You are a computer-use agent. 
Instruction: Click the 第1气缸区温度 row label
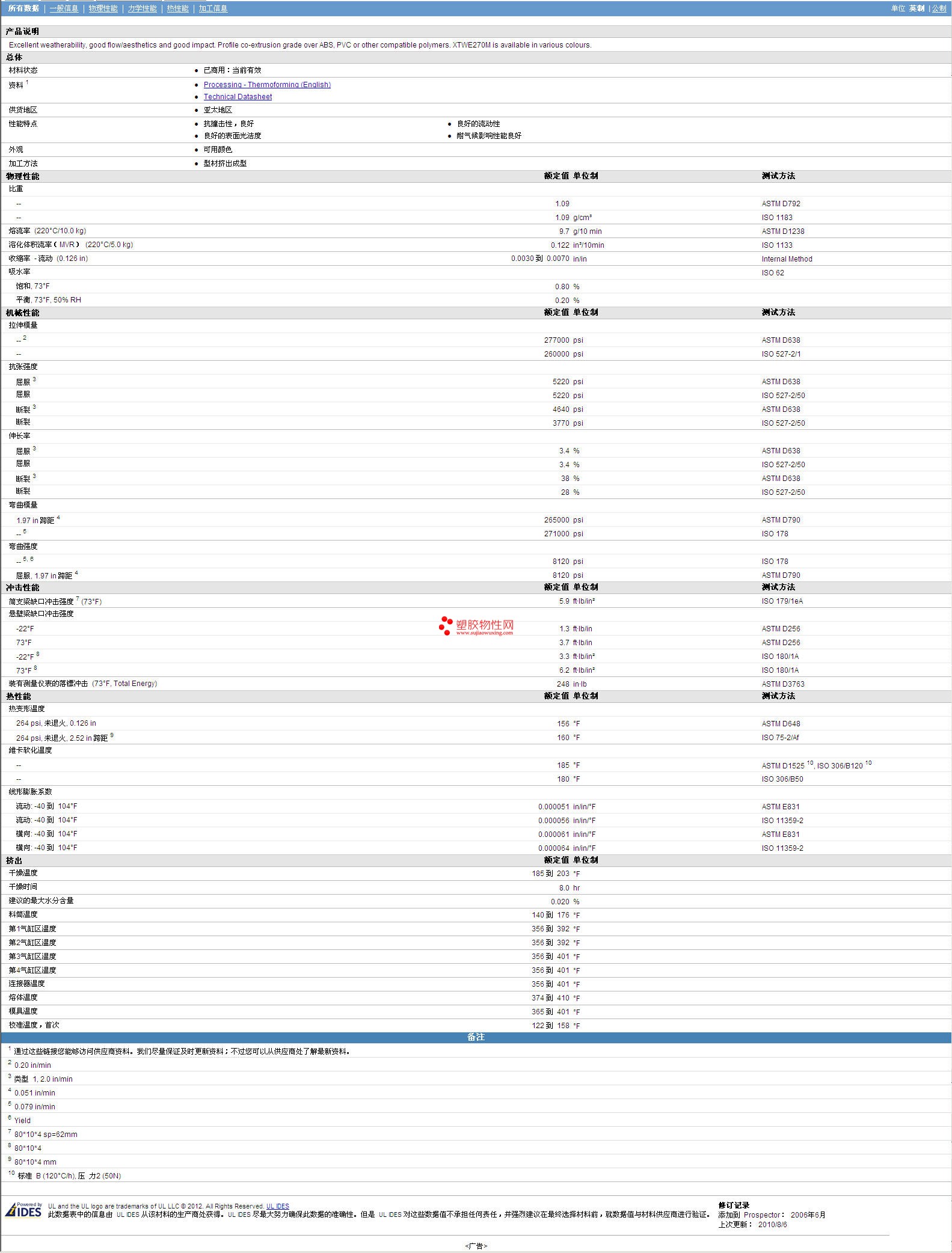click(x=32, y=929)
